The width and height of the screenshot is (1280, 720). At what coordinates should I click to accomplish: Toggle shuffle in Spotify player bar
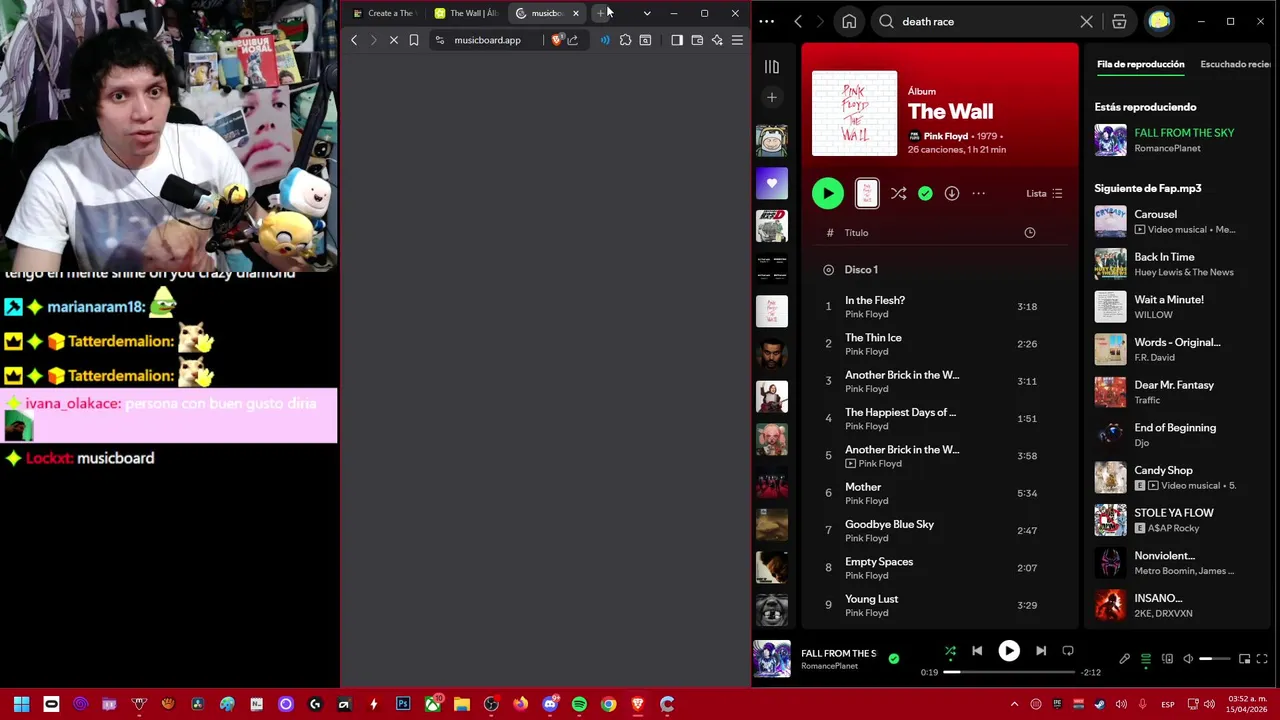pyautogui.click(x=950, y=651)
